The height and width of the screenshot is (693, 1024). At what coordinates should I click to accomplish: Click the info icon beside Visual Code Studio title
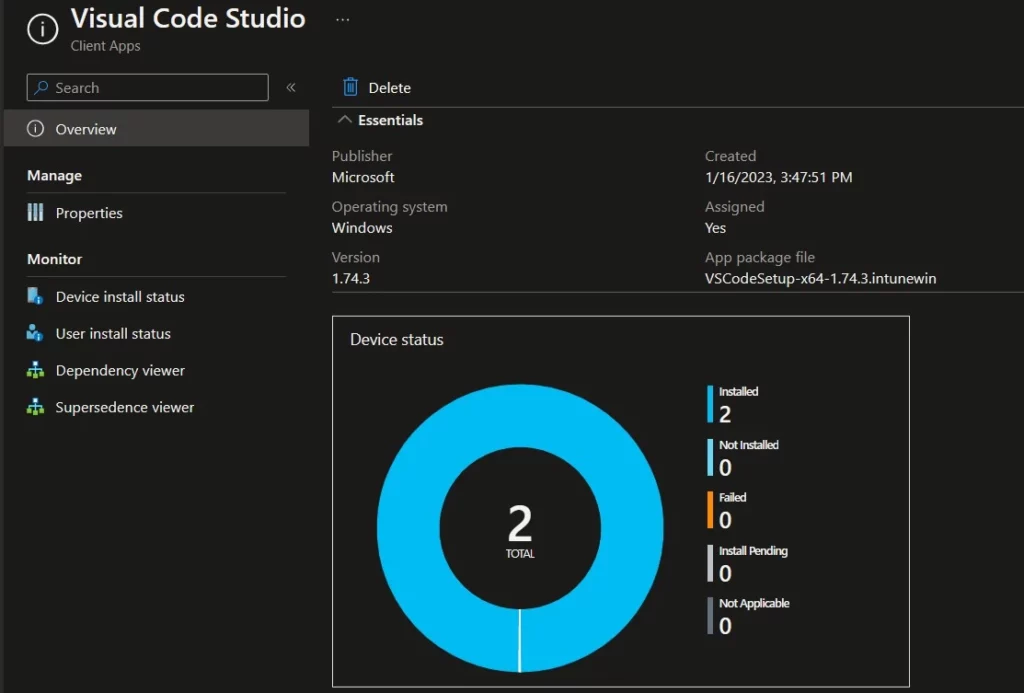pyautogui.click(x=42, y=29)
